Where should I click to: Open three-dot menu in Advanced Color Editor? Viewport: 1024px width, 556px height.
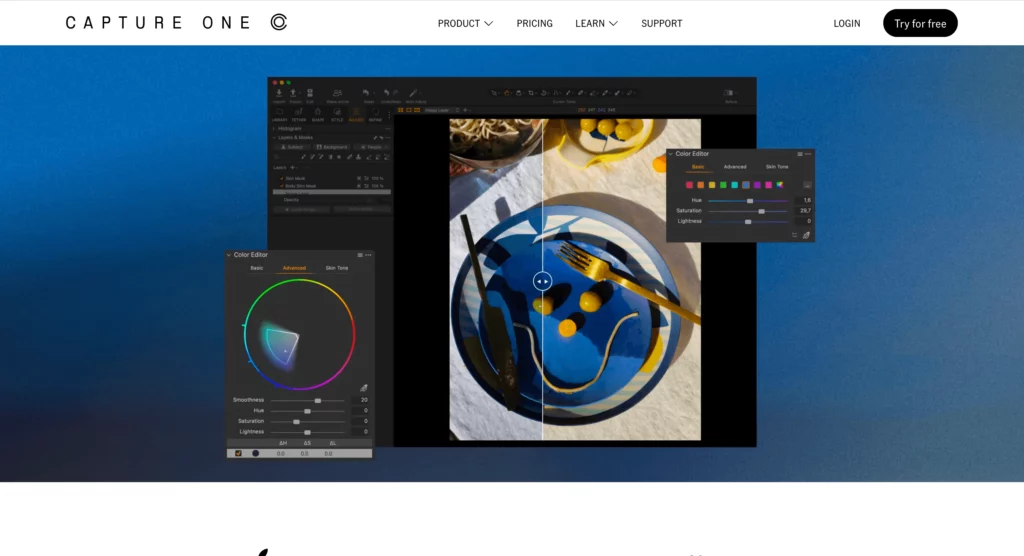368,255
